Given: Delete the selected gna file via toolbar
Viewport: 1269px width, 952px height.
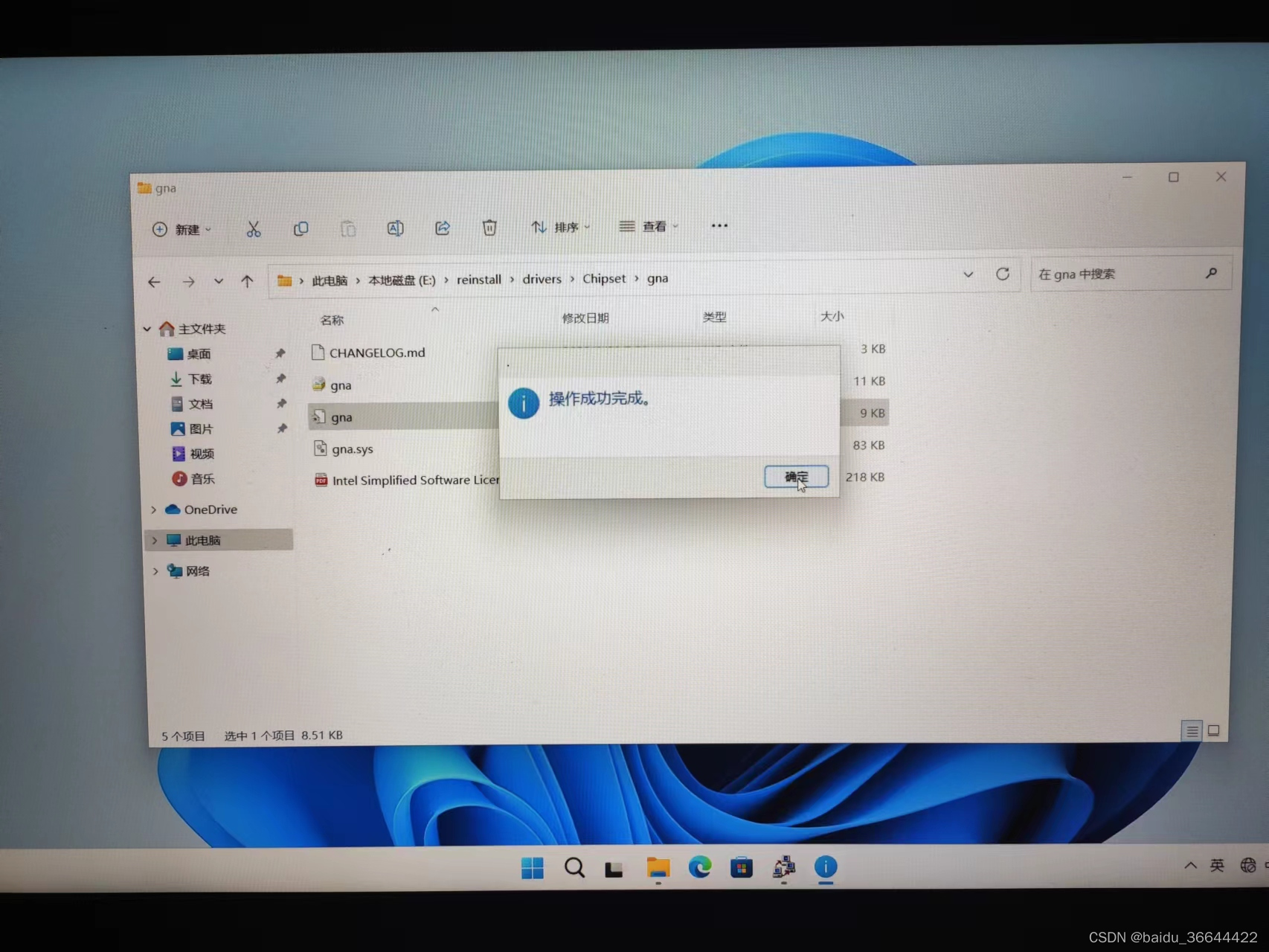Looking at the screenshot, I should pos(489,228).
